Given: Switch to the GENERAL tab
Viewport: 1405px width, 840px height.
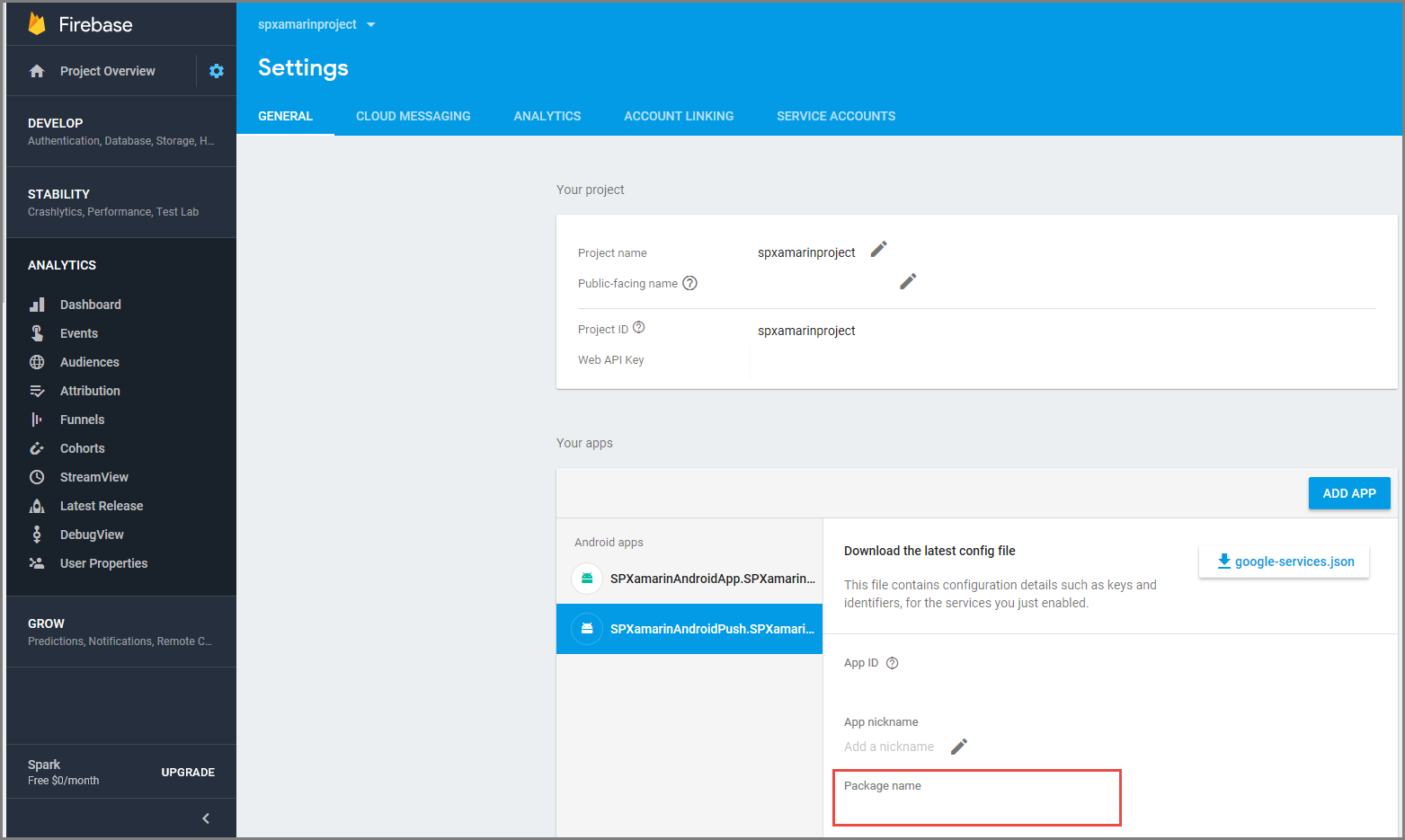Looking at the screenshot, I should click(285, 116).
